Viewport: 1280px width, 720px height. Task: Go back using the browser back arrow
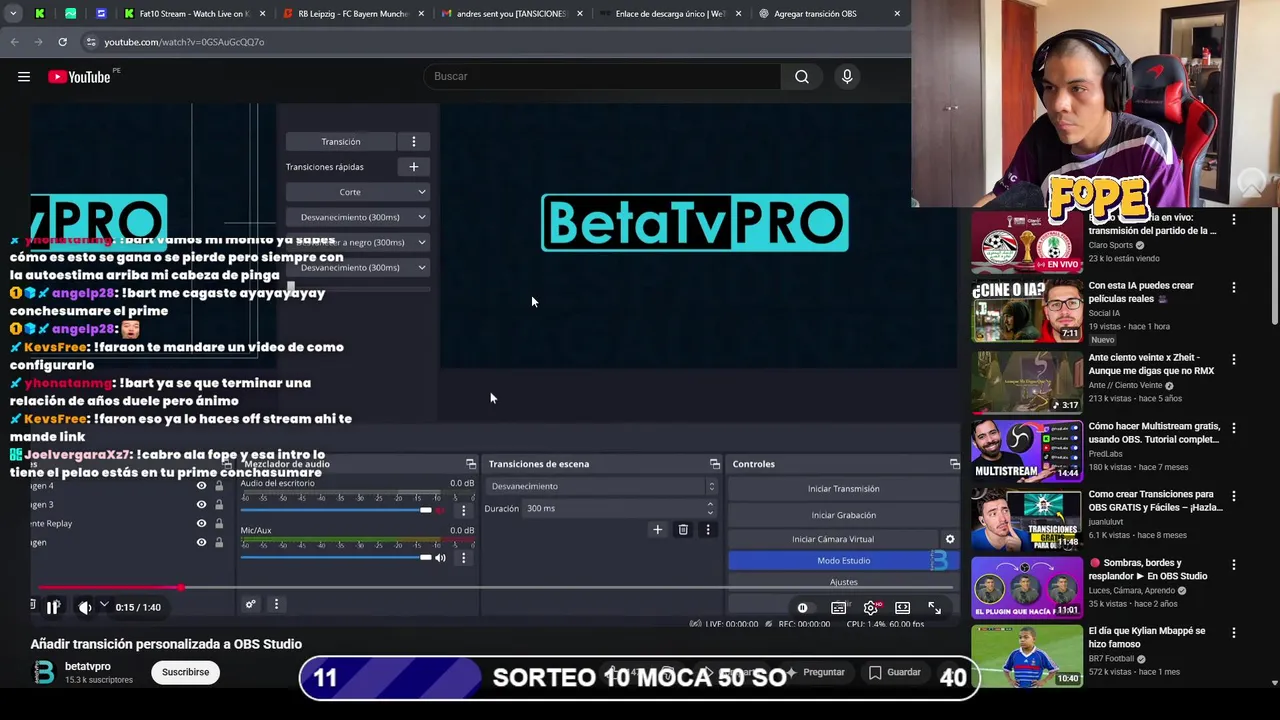coord(14,42)
